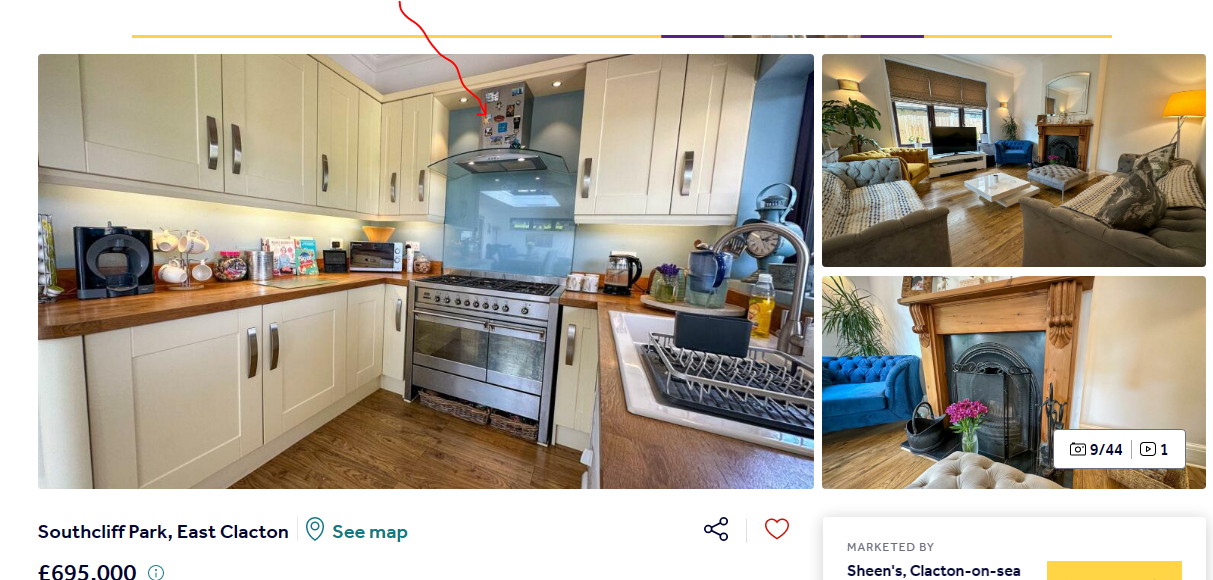Click the Southcliff Park, East Clacton address
The image size is (1213, 580).
click(163, 532)
